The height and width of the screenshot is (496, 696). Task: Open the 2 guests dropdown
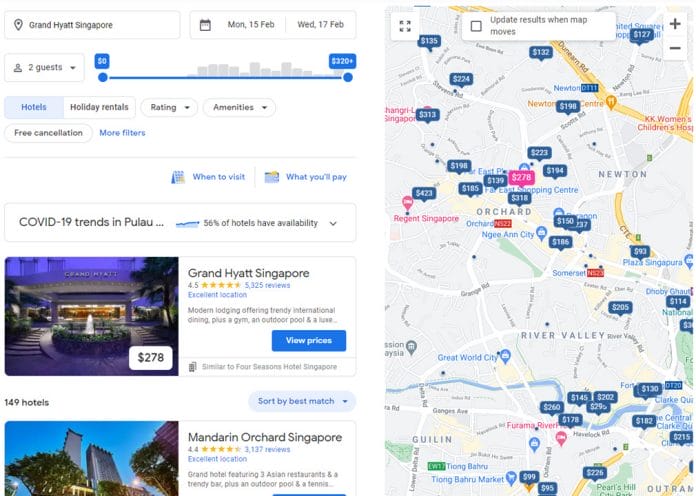click(44, 67)
